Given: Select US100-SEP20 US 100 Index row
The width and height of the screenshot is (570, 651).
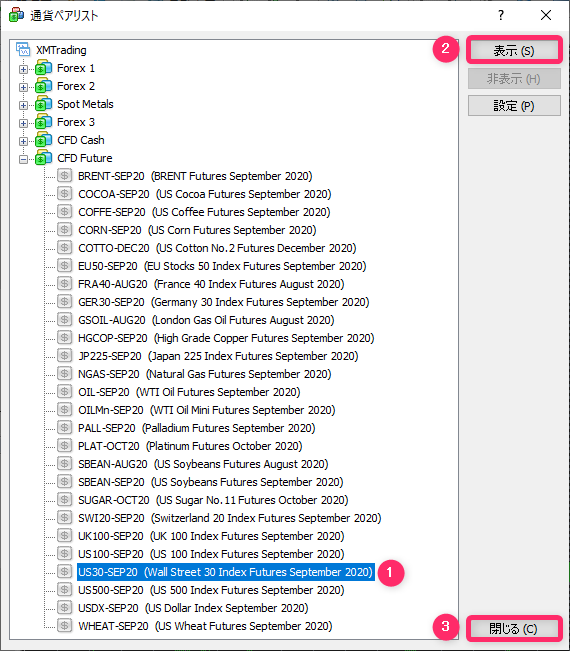Looking at the screenshot, I should pyautogui.click(x=211, y=554).
